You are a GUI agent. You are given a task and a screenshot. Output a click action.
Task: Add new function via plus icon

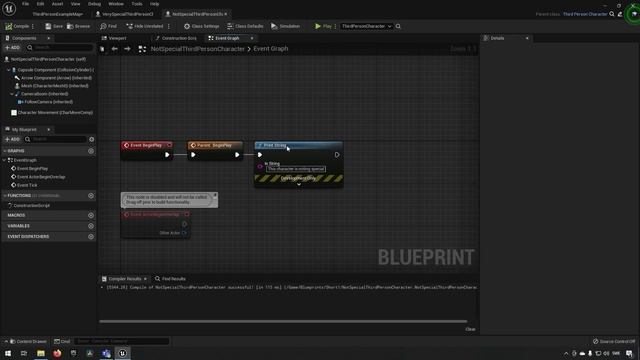tap(91, 196)
